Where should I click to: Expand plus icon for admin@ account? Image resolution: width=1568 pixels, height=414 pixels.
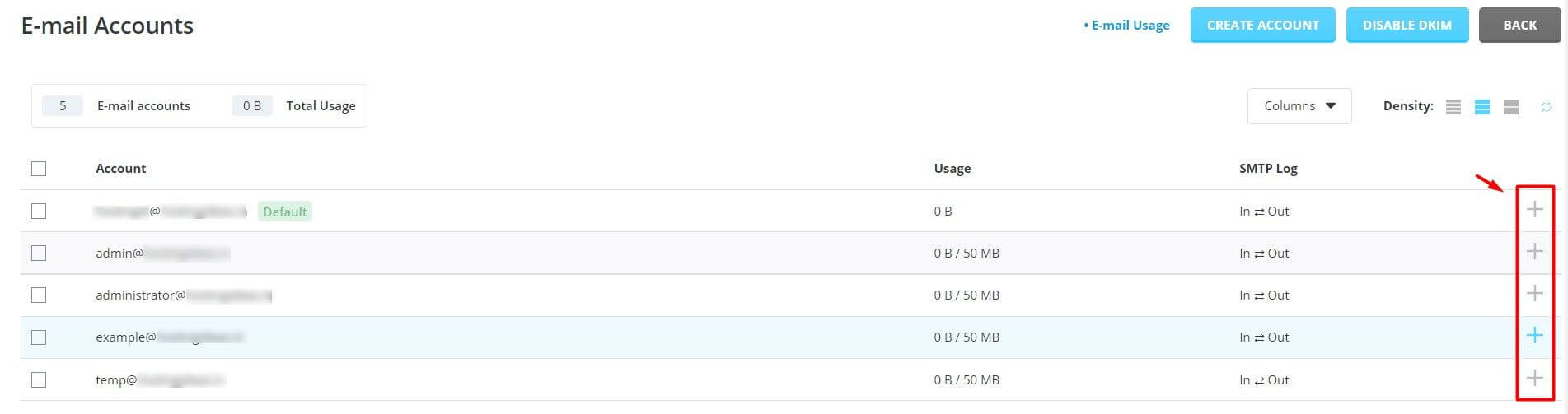pos(1534,251)
